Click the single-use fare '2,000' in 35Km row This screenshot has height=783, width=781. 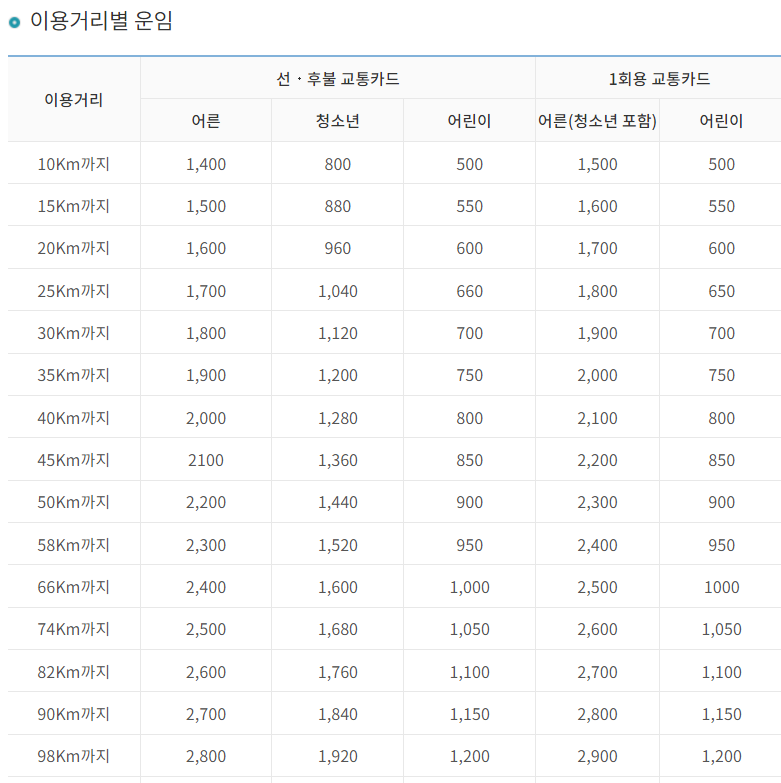[597, 376]
